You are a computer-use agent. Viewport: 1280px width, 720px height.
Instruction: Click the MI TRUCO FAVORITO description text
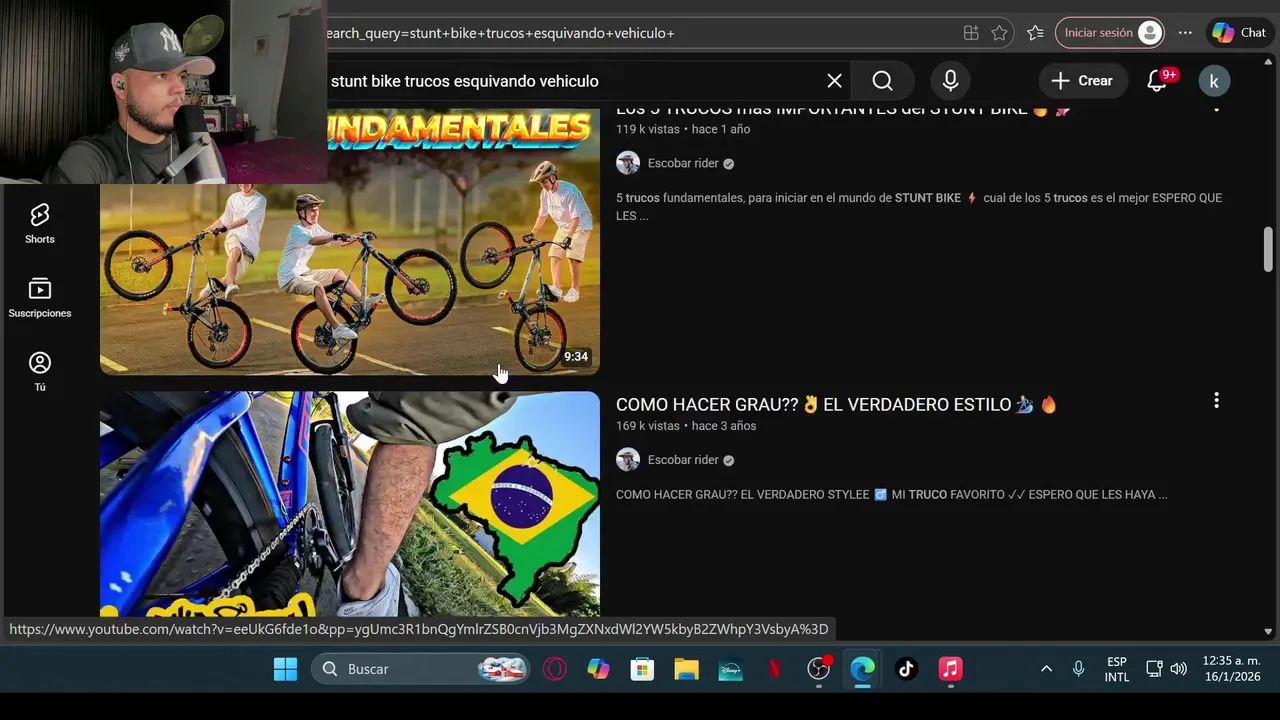click(891, 495)
